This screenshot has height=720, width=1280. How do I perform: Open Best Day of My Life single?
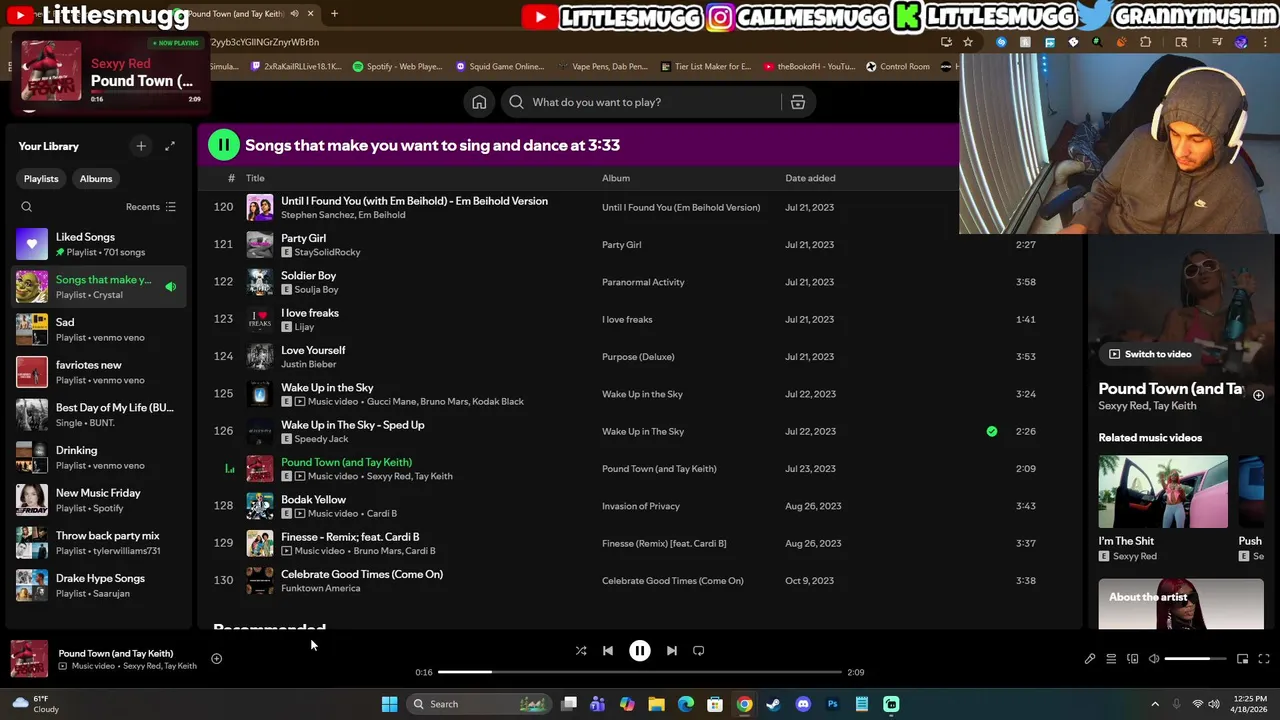tap(97, 415)
